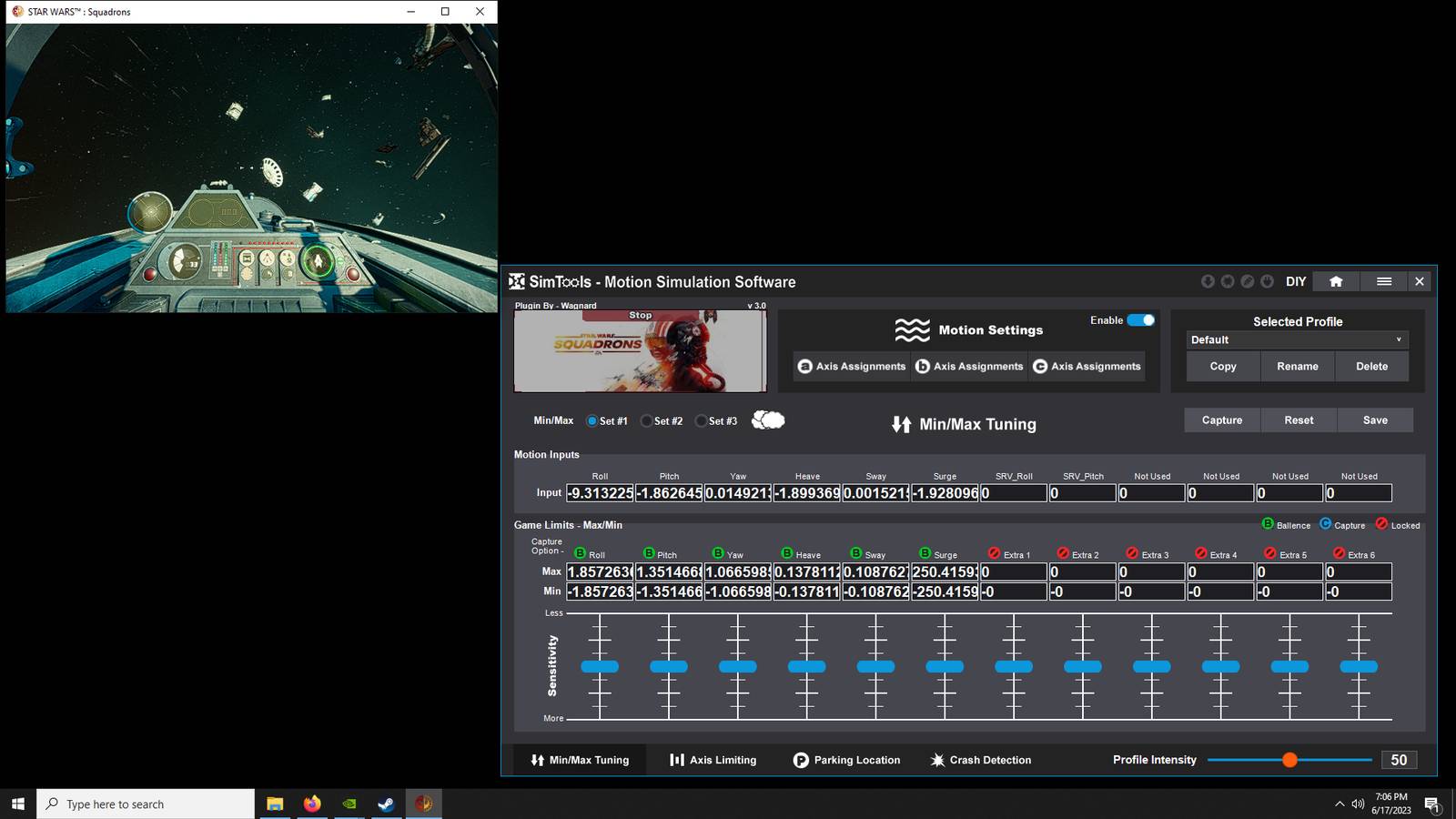Open NVIDIA app from taskbar

(349, 804)
